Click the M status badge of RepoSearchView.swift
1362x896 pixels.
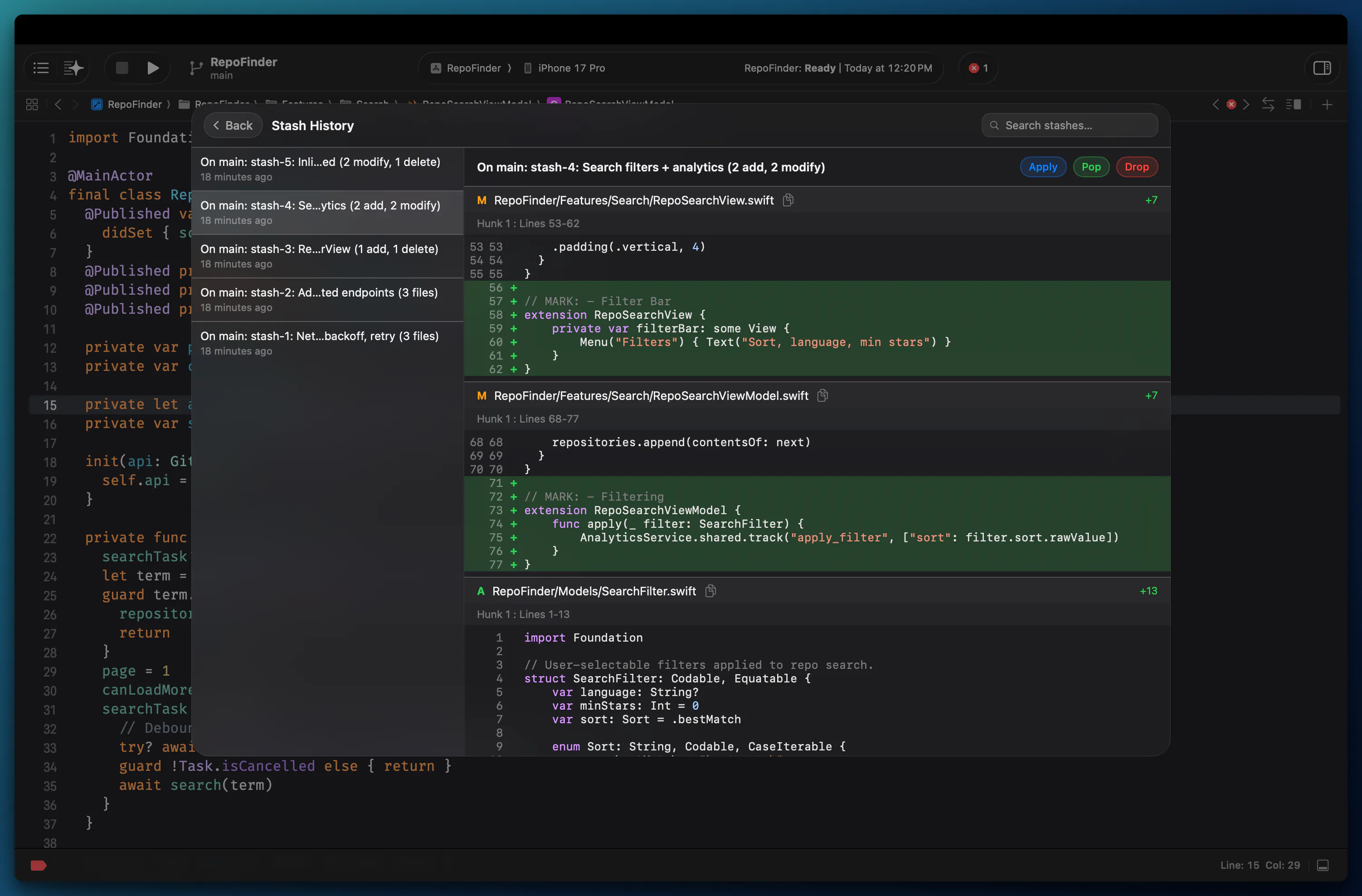(x=481, y=200)
